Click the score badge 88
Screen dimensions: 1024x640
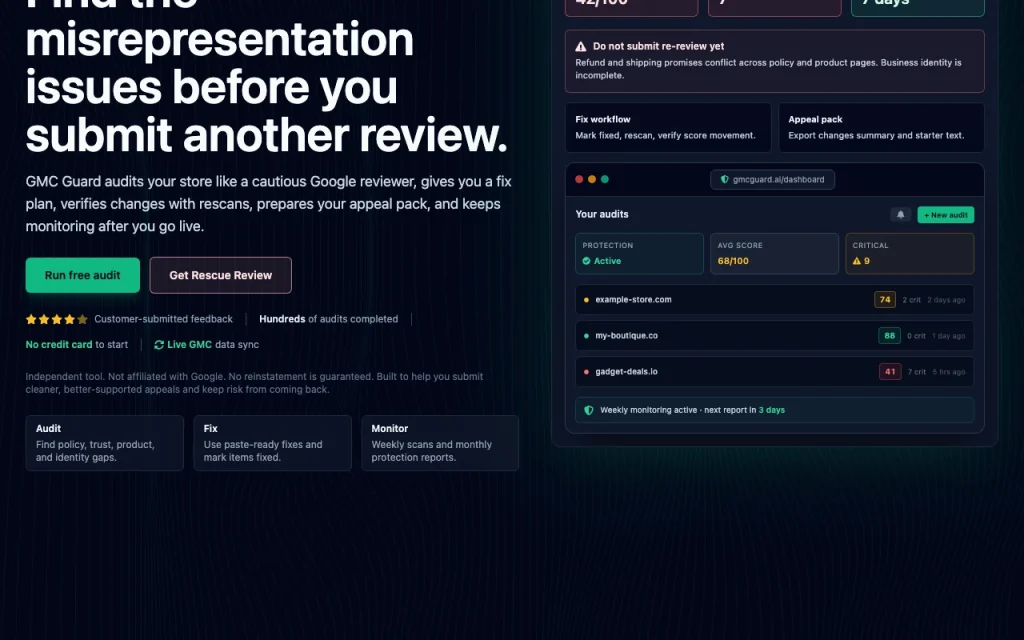[889, 336]
